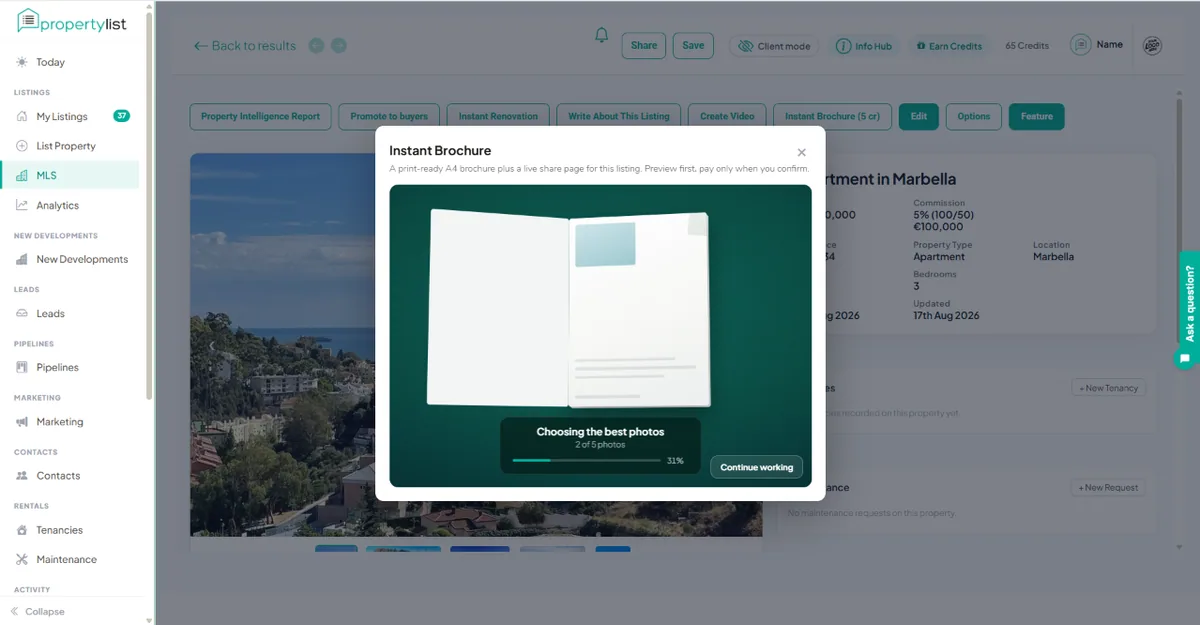This screenshot has width=1200, height=625.
Task: Go to next listing arrow
Action: 339,45
